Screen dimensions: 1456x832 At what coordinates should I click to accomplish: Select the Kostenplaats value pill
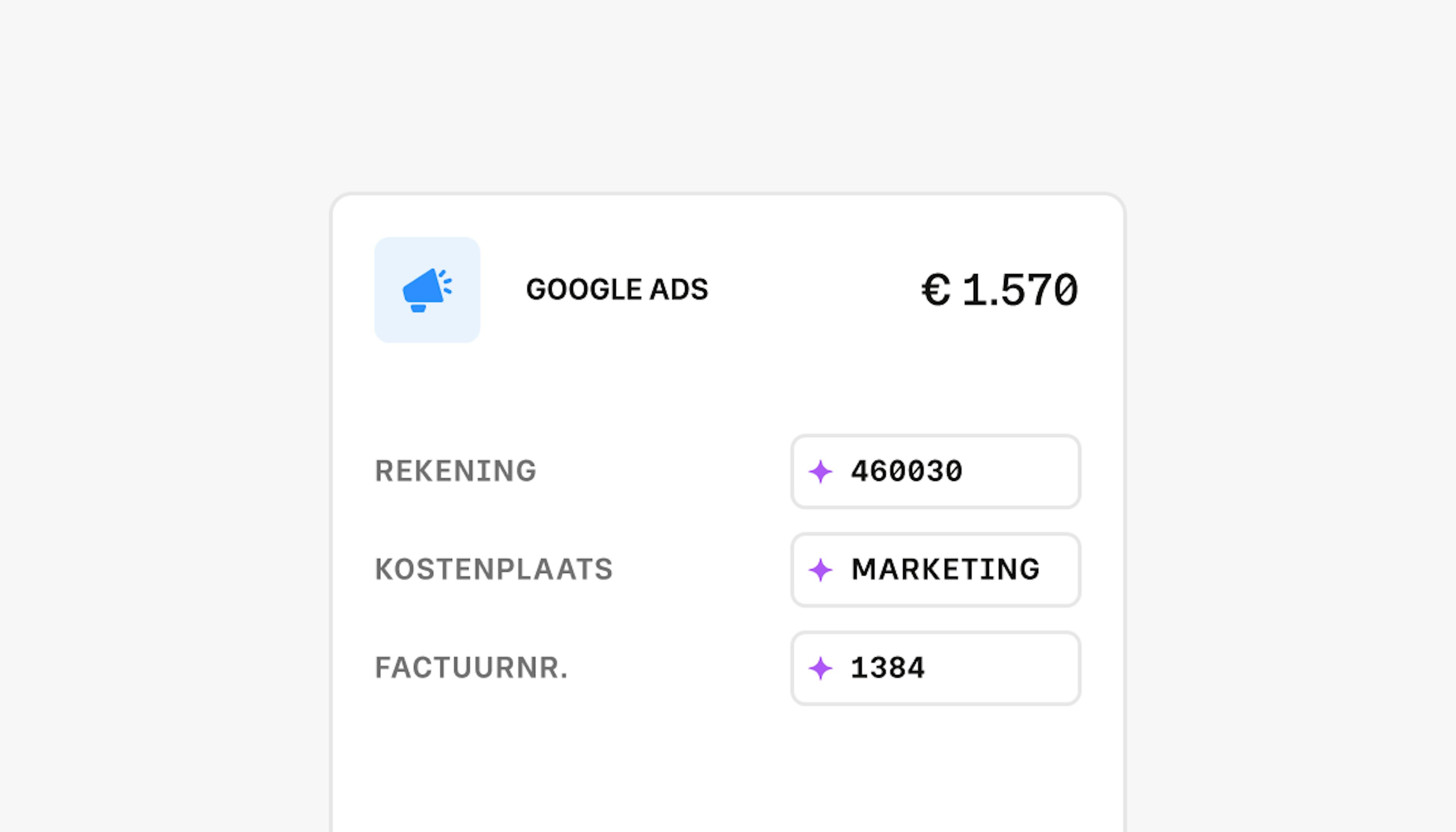click(x=935, y=569)
